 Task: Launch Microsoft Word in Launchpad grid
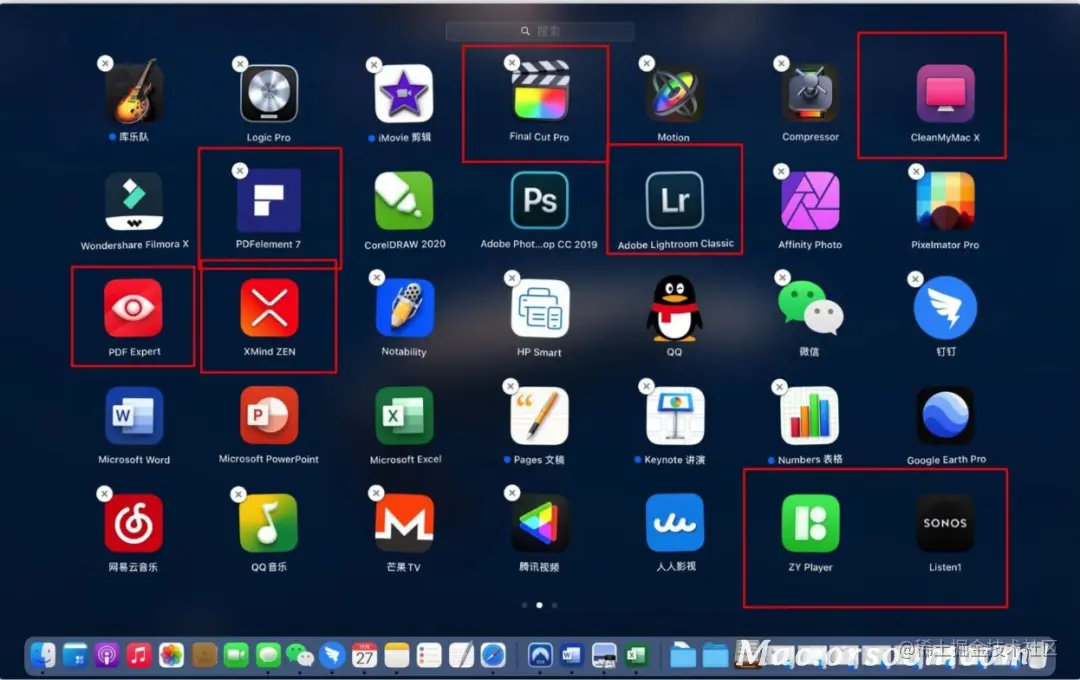(x=134, y=415)
